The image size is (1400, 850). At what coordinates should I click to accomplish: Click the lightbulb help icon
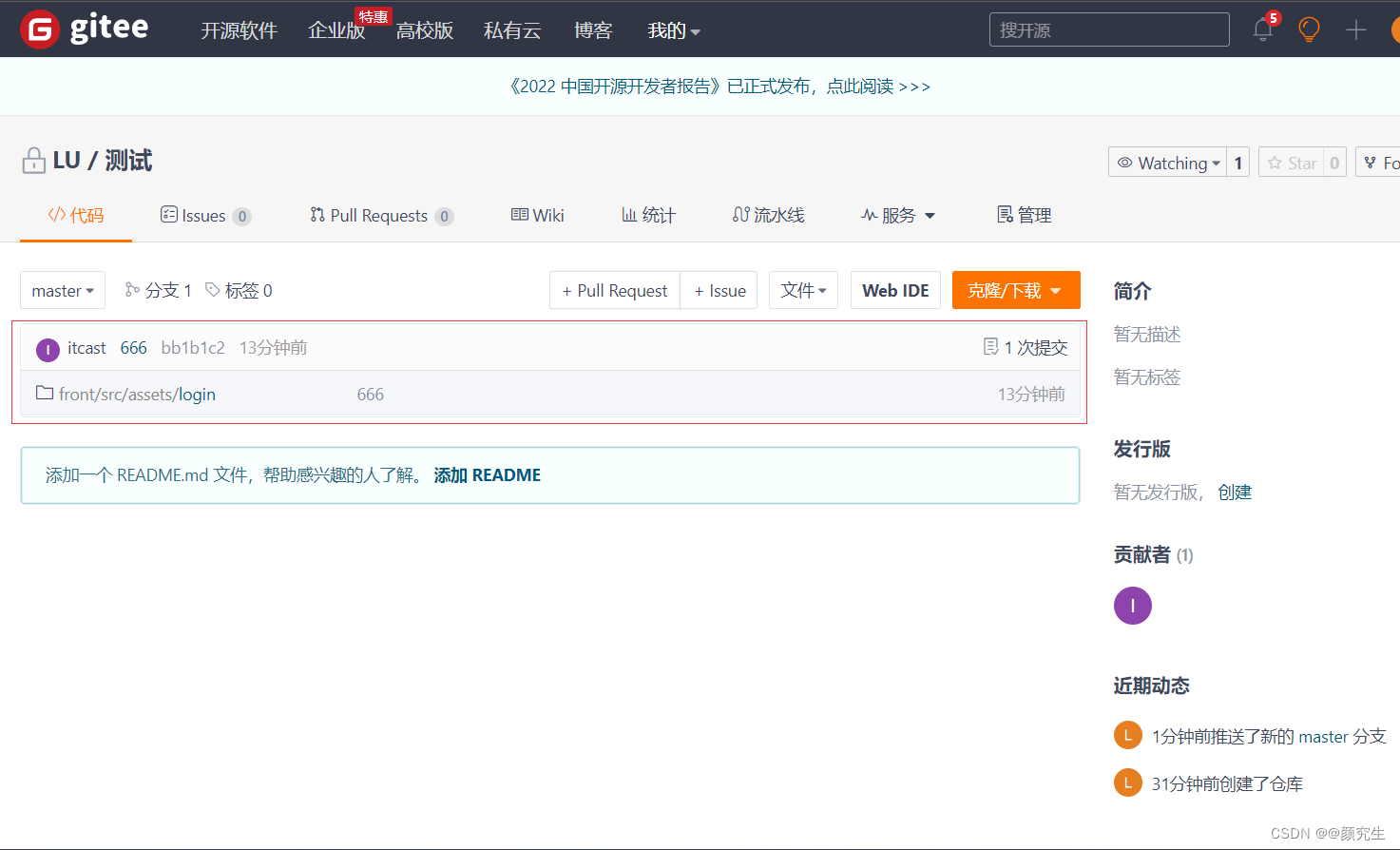[x=1309, y=29]
